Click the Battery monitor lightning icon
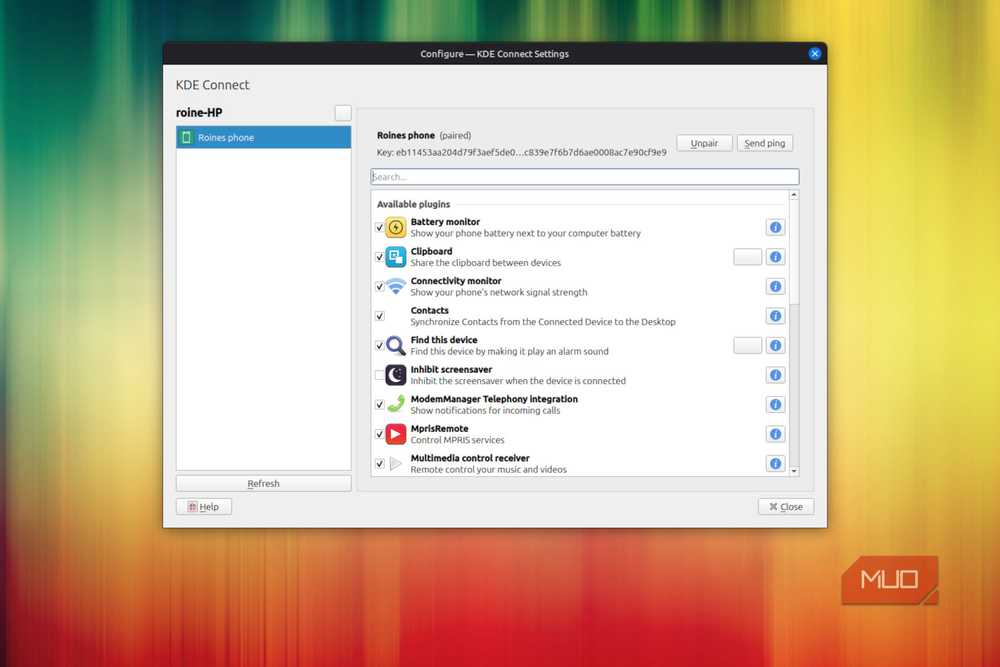 (x=395, y=228)
